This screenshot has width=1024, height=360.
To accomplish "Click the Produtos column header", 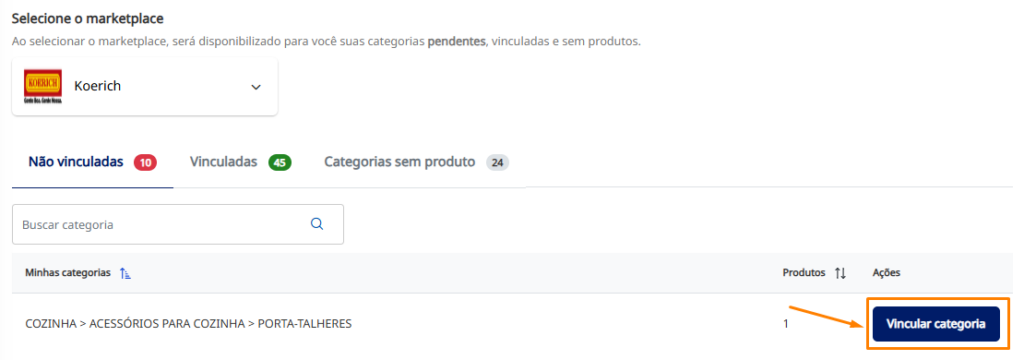I will (804, 272).
